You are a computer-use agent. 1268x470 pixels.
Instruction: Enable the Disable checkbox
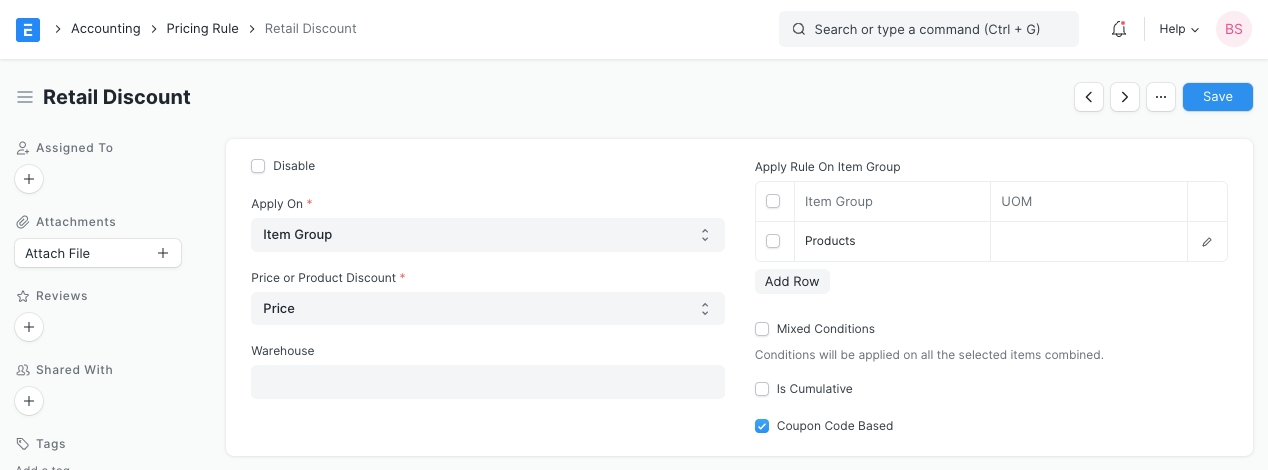[259, 166]
